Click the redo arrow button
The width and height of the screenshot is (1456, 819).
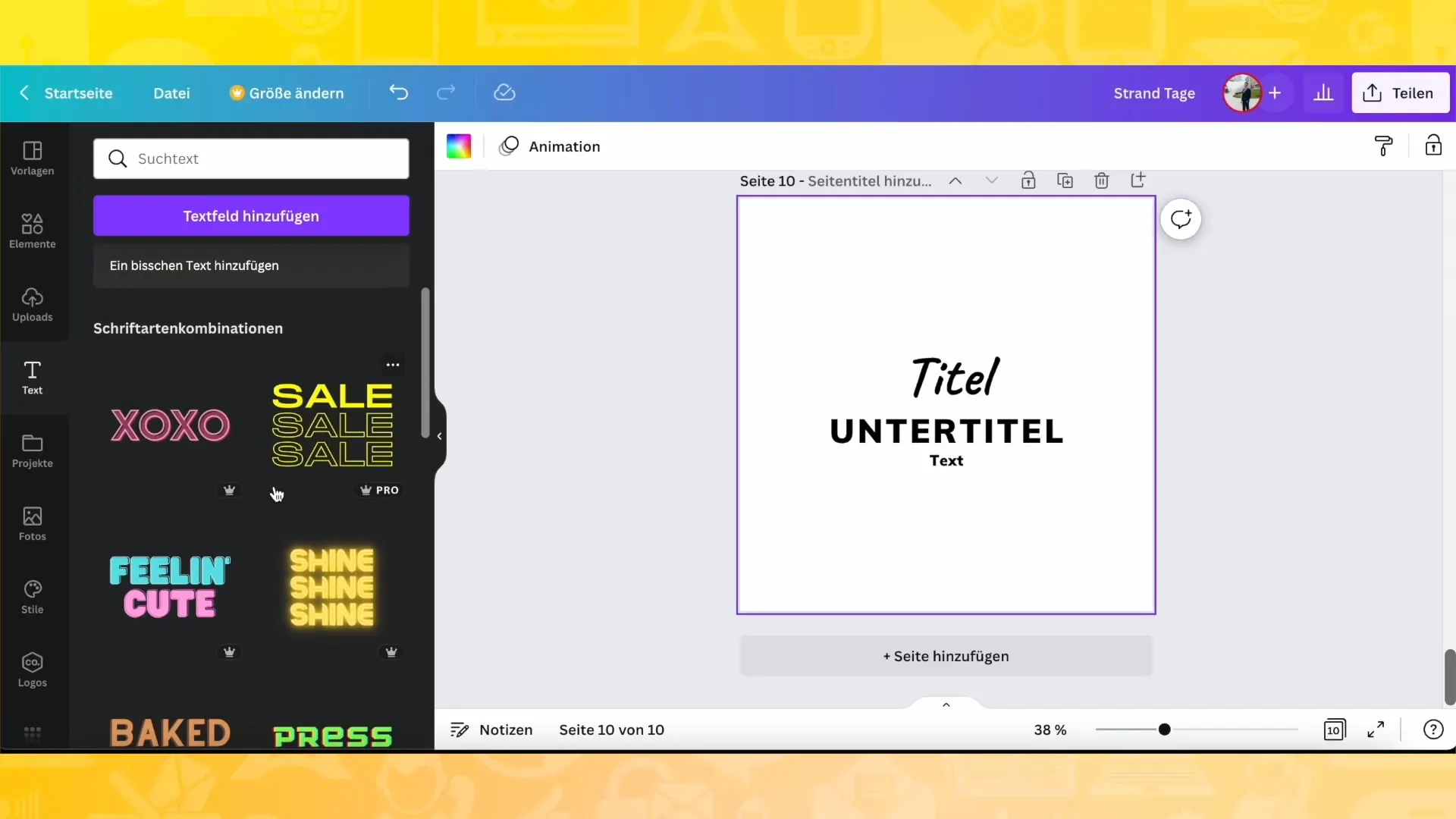pyautogui.click(x=447, y=93)
